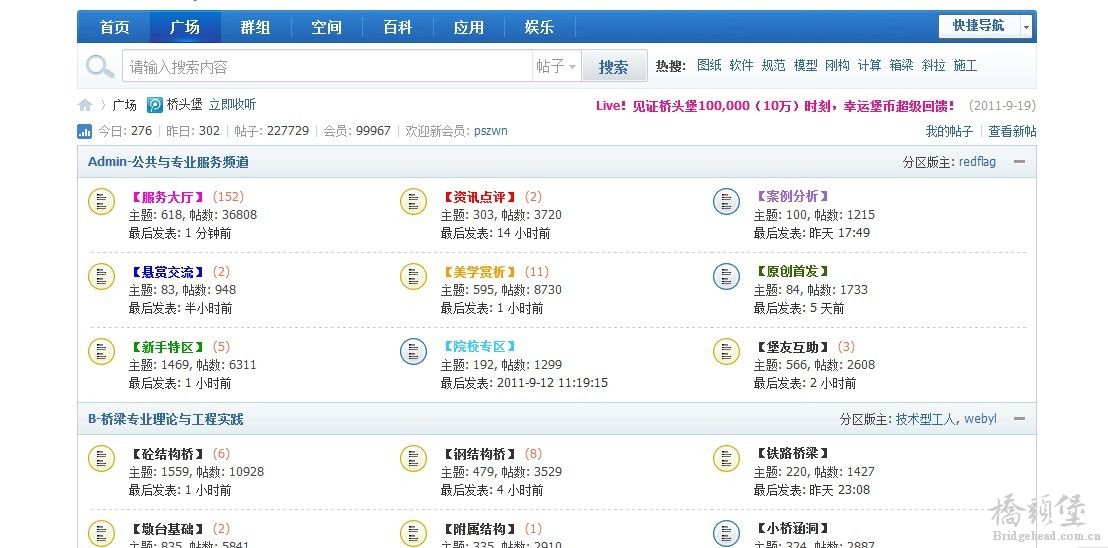Click the forum icon beside 砼结构桥

tap(101, 458)
